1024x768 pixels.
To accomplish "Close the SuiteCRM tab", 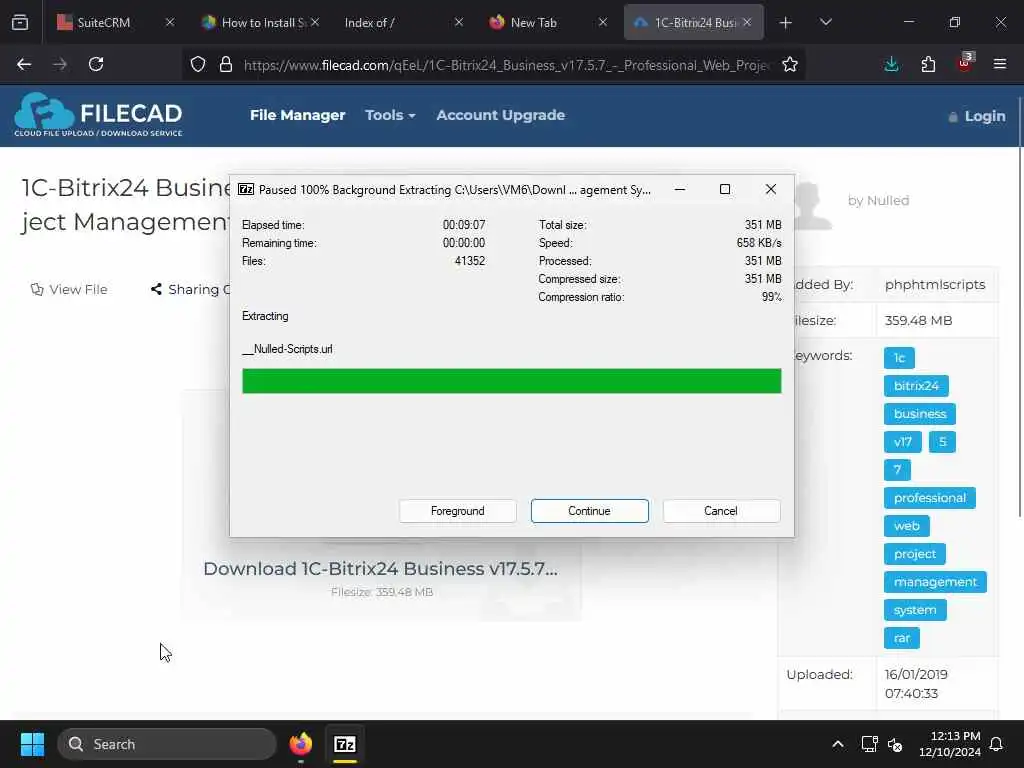I will [170, 22].
